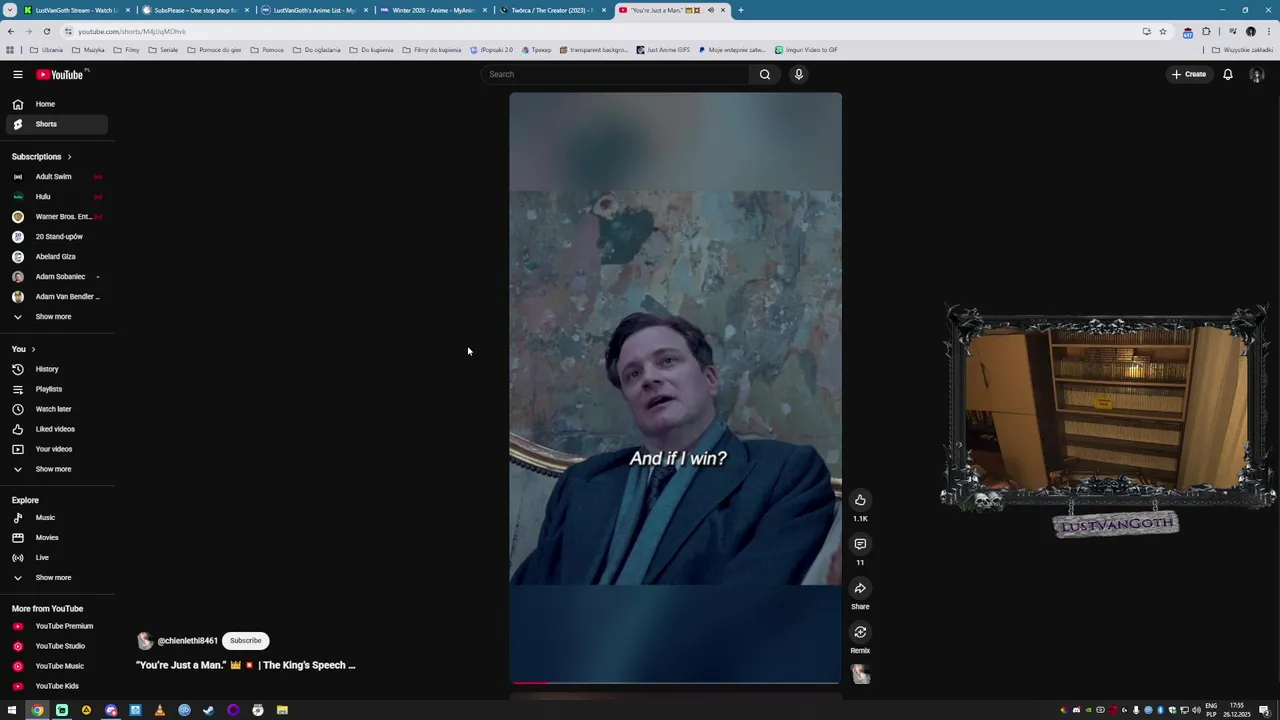1280x720 pixels.
Task: Switch to SubsPlease browser tab
Action: tap(195, 10)
